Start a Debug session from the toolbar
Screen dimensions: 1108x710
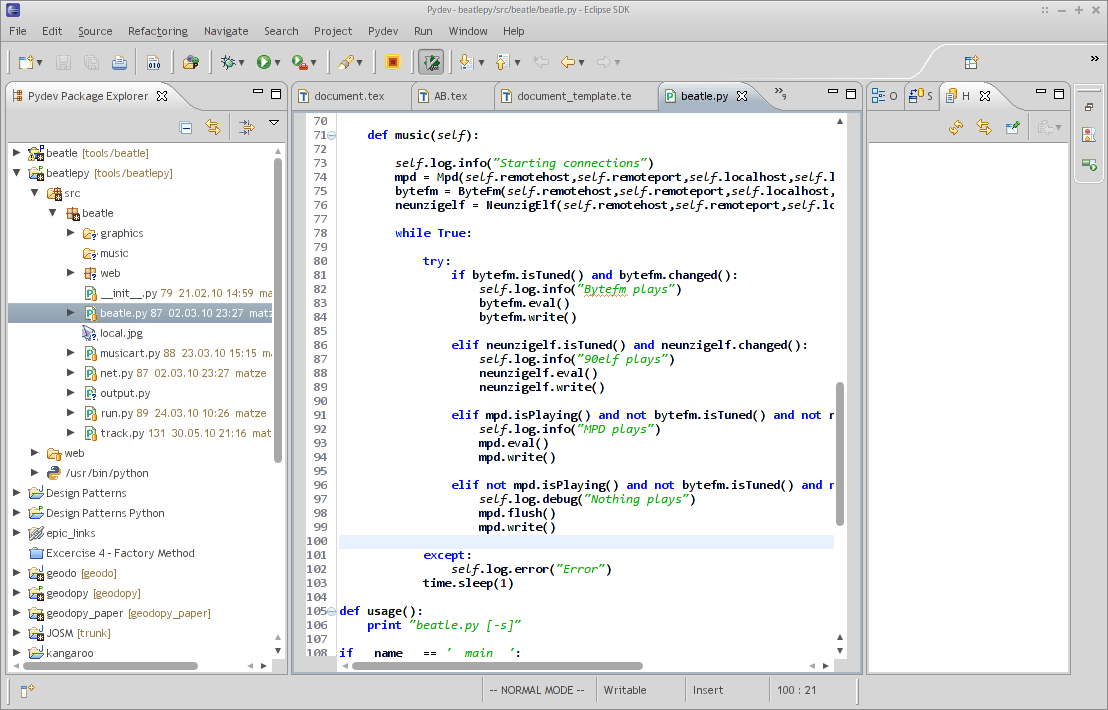click(229, 61)
